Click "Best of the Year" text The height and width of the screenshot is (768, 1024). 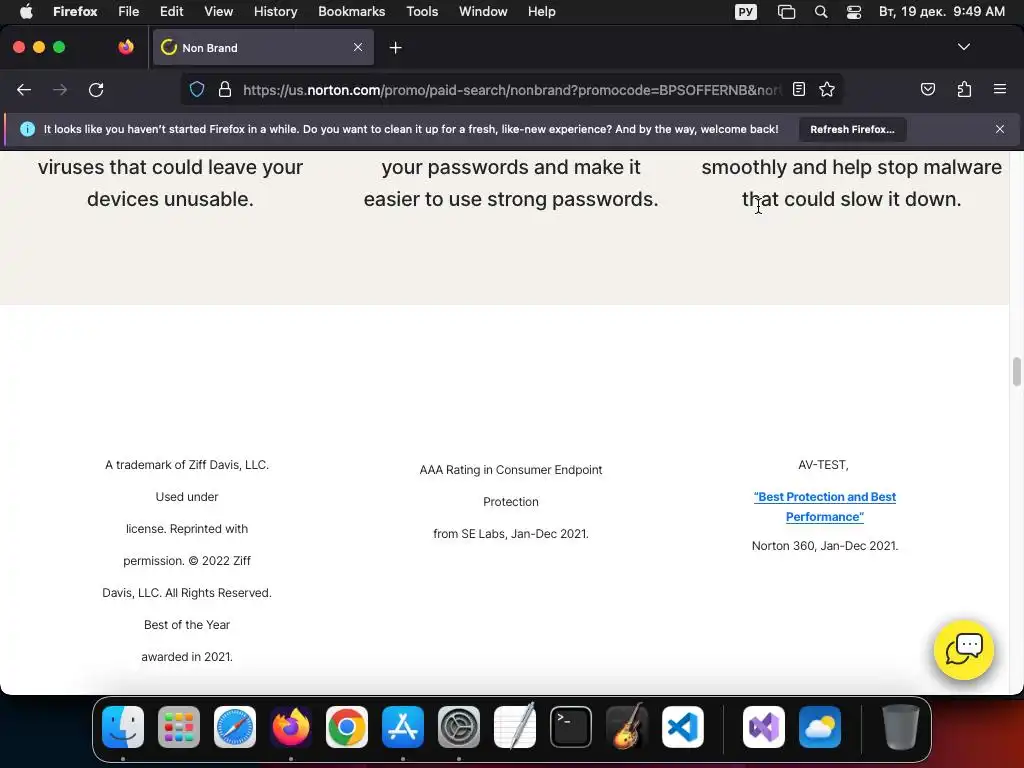[187, 625]
